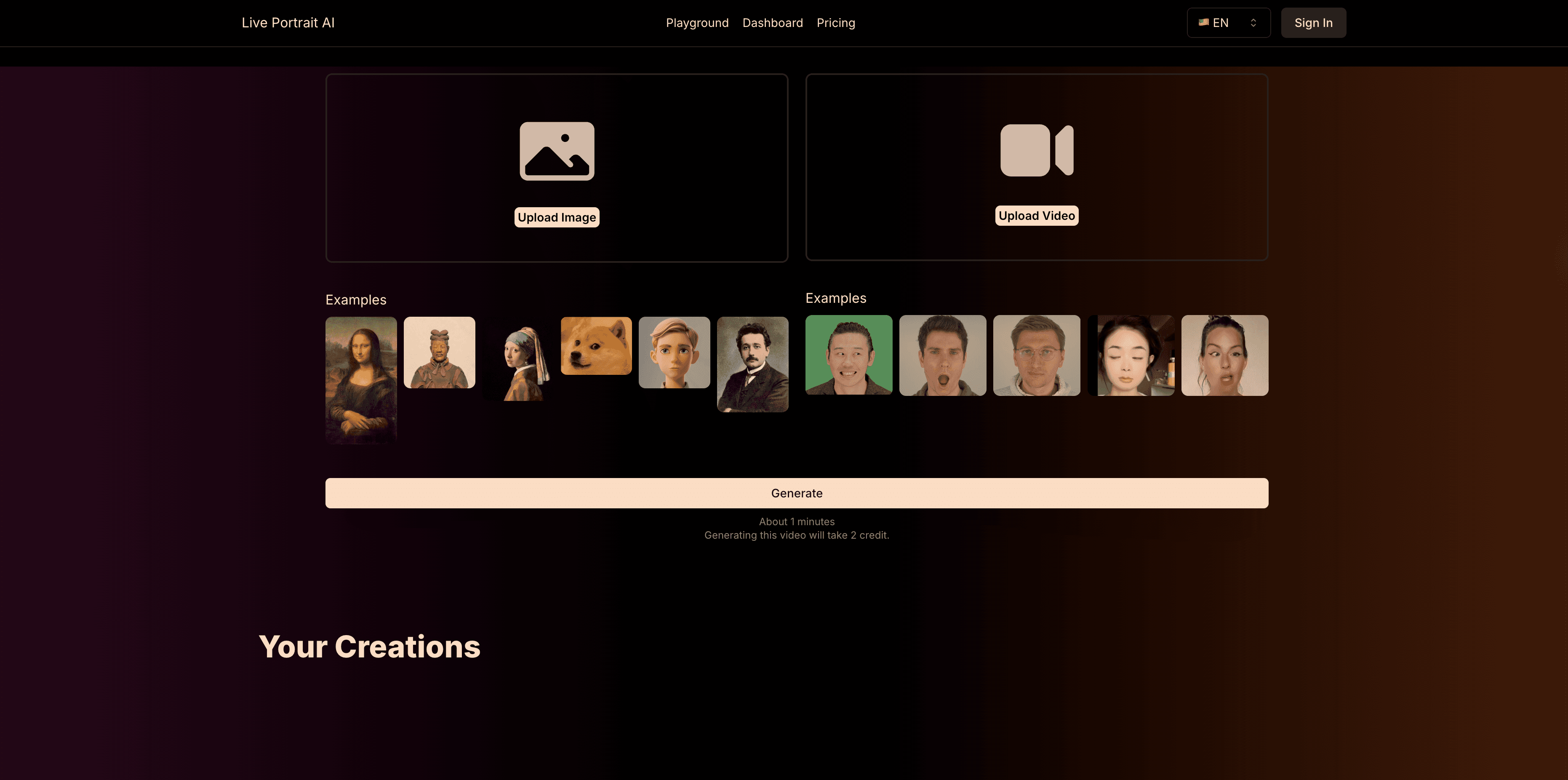The width and height of the screenshot is (1568, 780).
Task: Click the Upload Video button
Action: (1036, 216)
